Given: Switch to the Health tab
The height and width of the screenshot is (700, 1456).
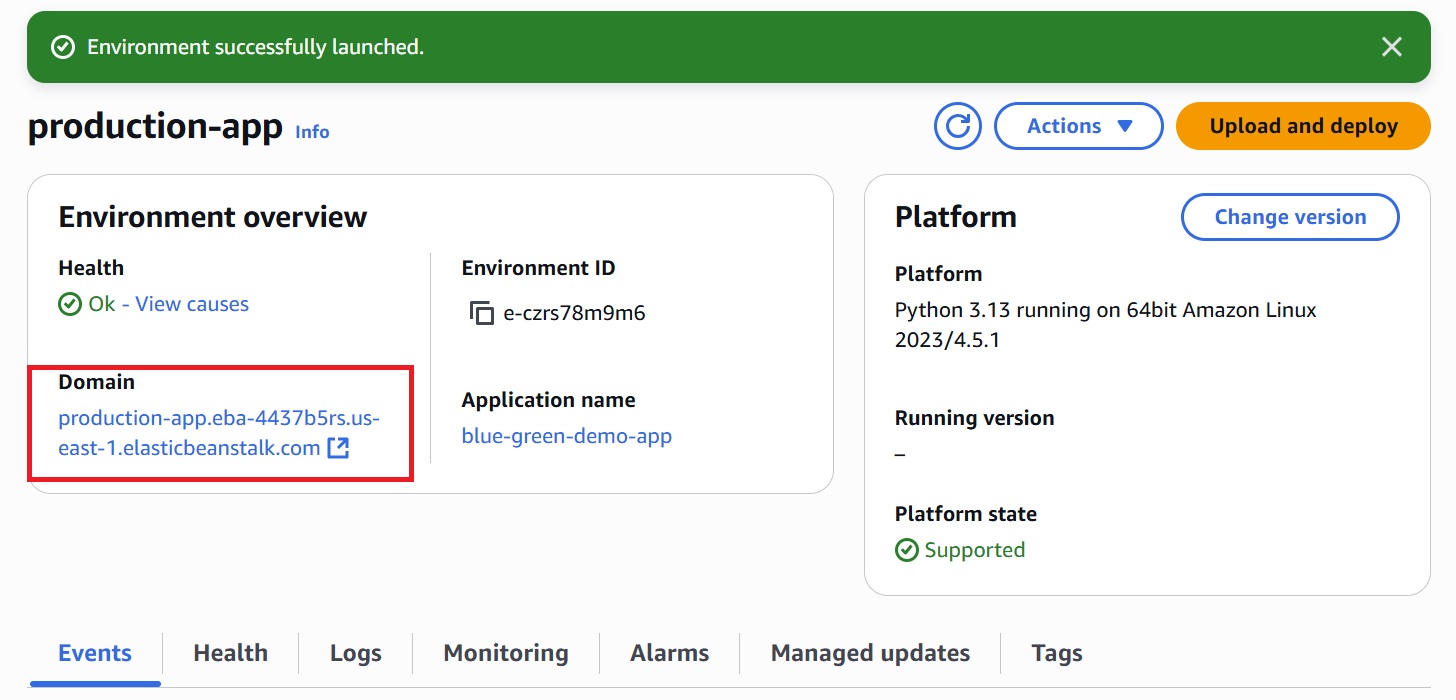Looking at the screenshot, I should 230,653.
